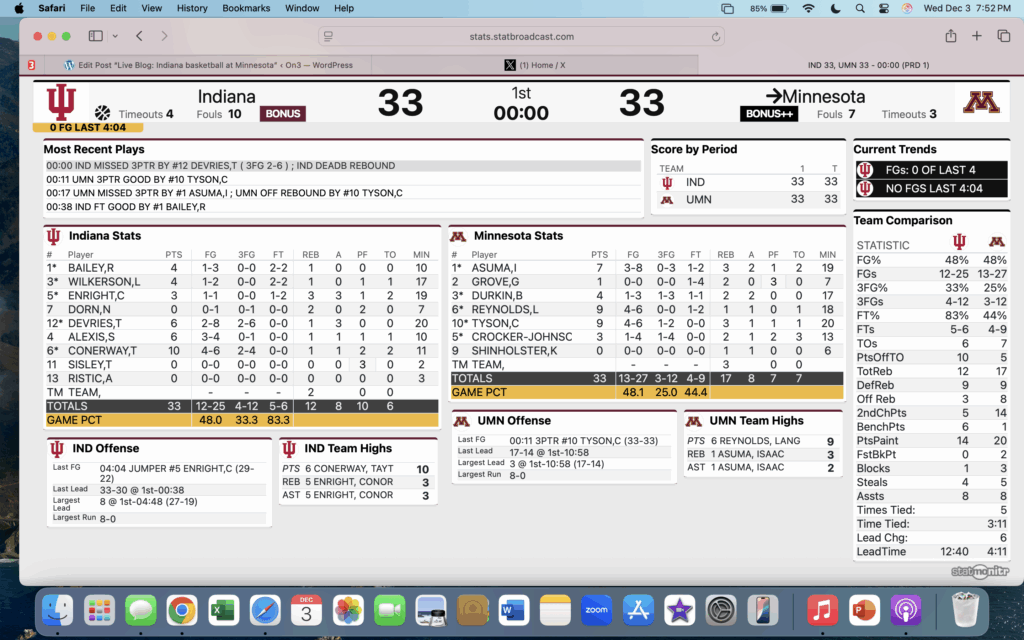
Task: Reload the page using the refresh icon
Action: (x=716, y=37)
